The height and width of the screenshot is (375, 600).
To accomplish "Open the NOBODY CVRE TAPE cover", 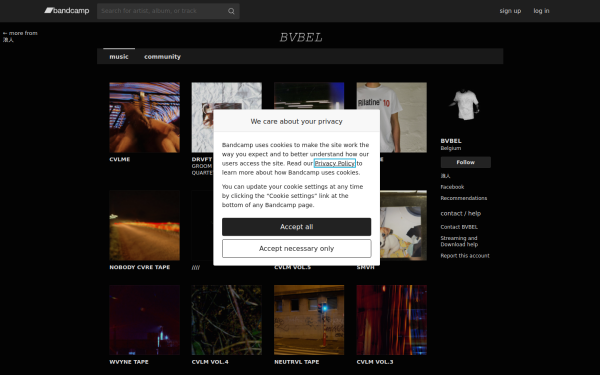I will [144, 225].
